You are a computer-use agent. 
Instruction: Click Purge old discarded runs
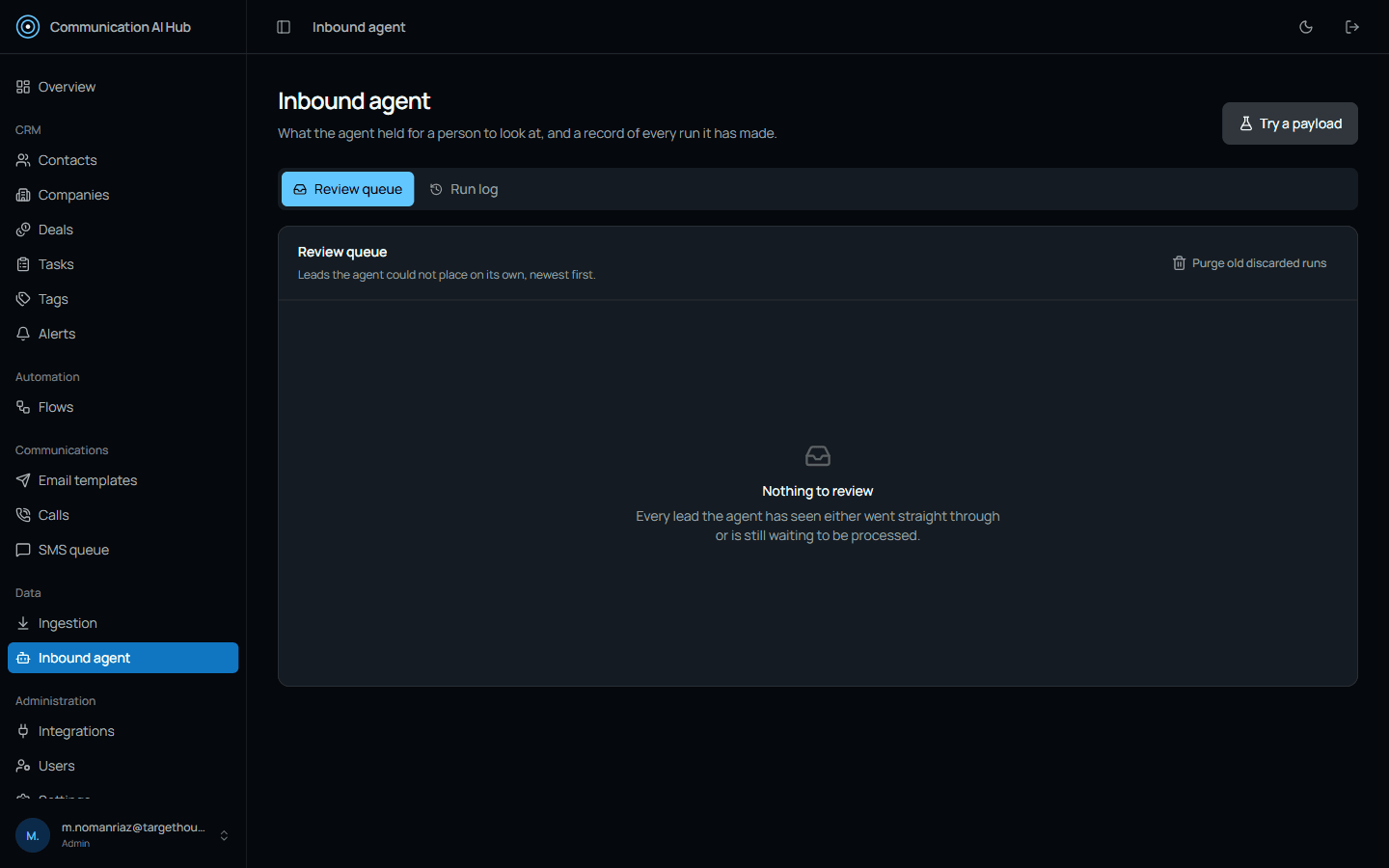click(1249, 263)
